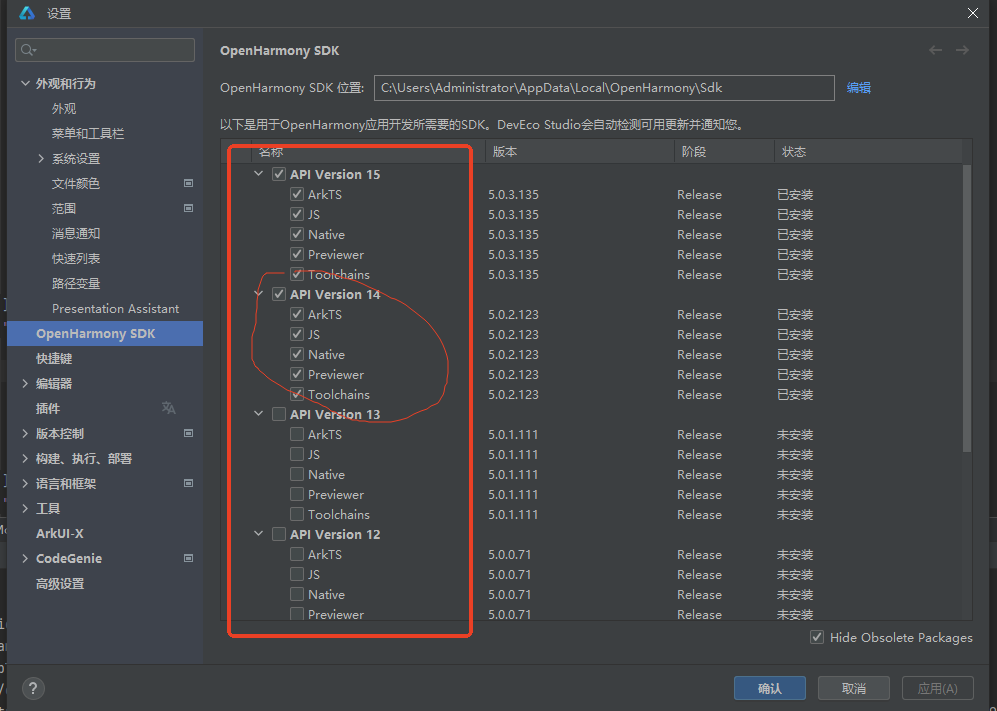This screenshot has width=997, height=711.
Task: Toggle the API Version 15 checkbox
Action: (278, 174)
